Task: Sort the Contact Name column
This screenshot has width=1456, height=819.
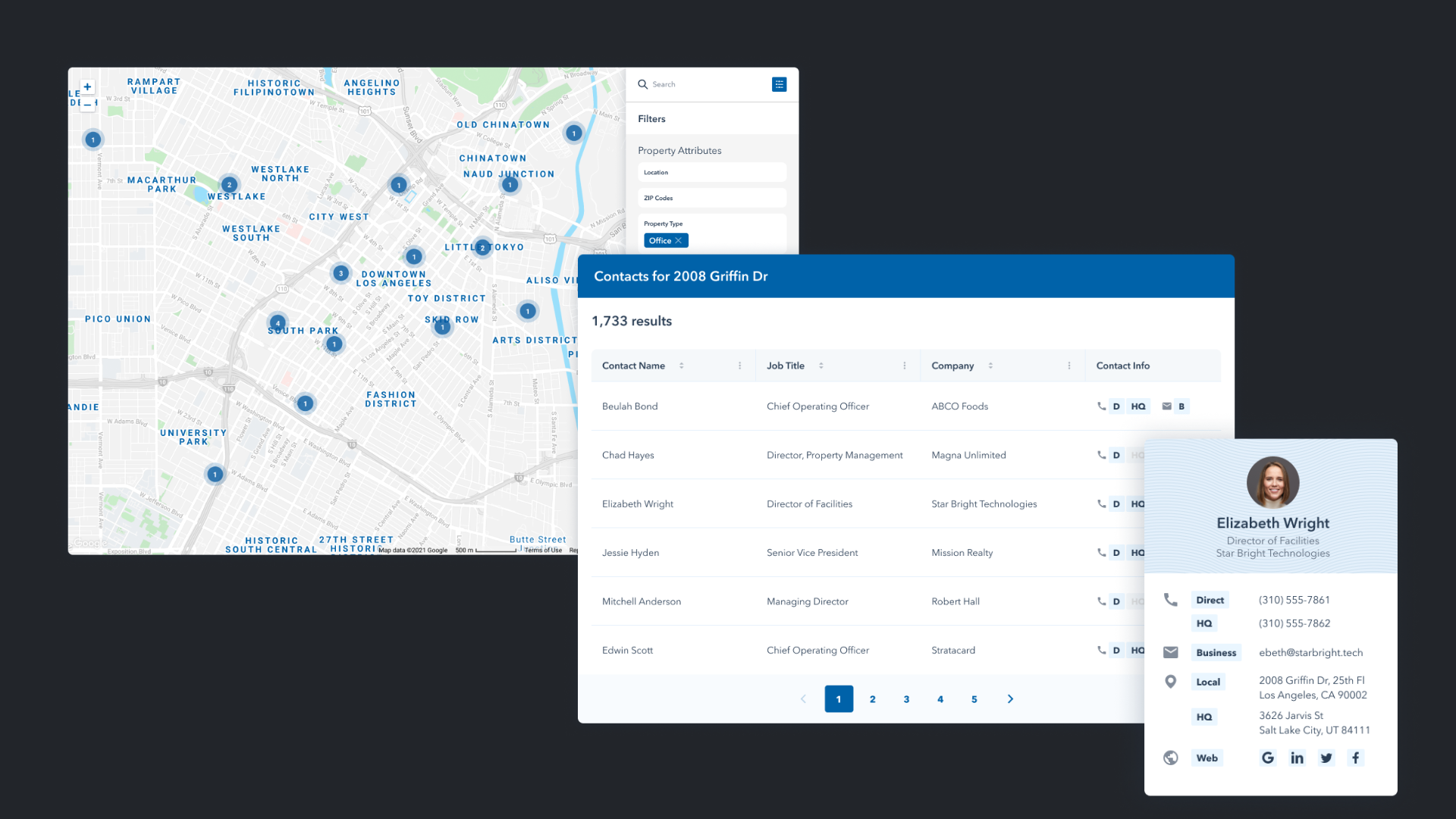Action: [x=681, y=366]
